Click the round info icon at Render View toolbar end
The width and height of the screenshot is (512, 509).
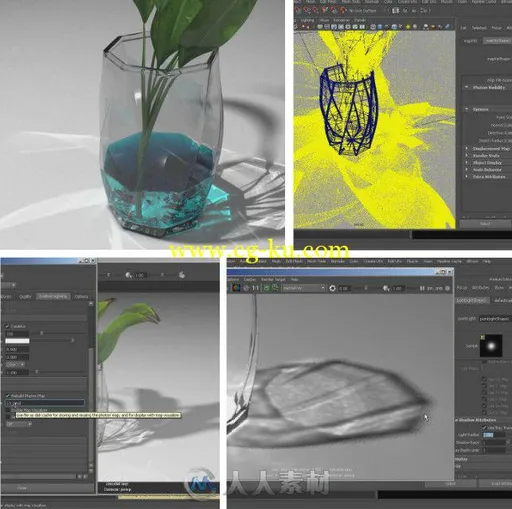coord(447,288)
